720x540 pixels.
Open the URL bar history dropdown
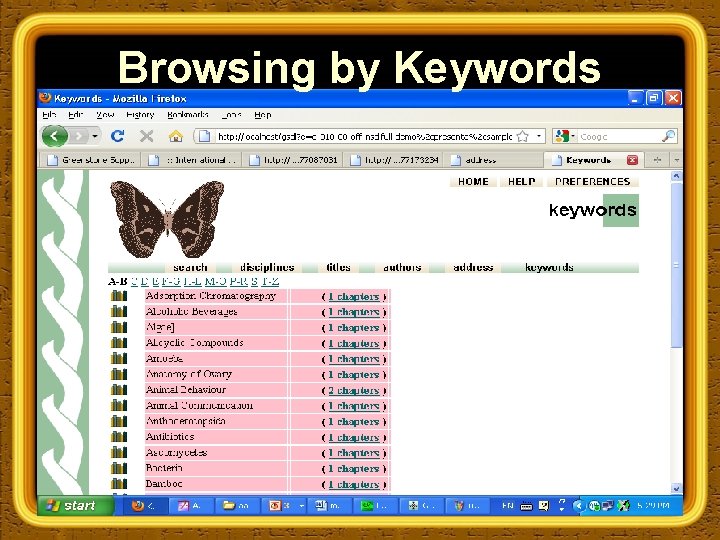coord(539,136)
